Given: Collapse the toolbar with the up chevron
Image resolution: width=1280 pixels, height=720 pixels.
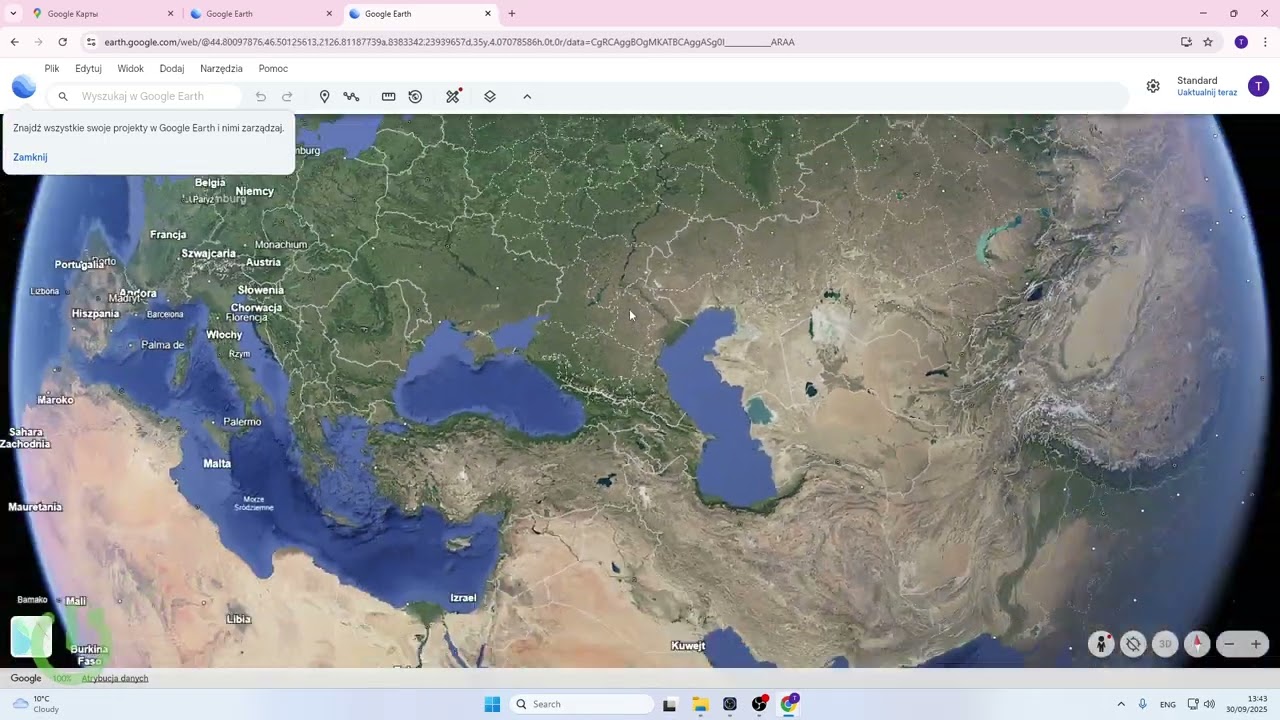Looking at the screenshot, I should point(527,97).
